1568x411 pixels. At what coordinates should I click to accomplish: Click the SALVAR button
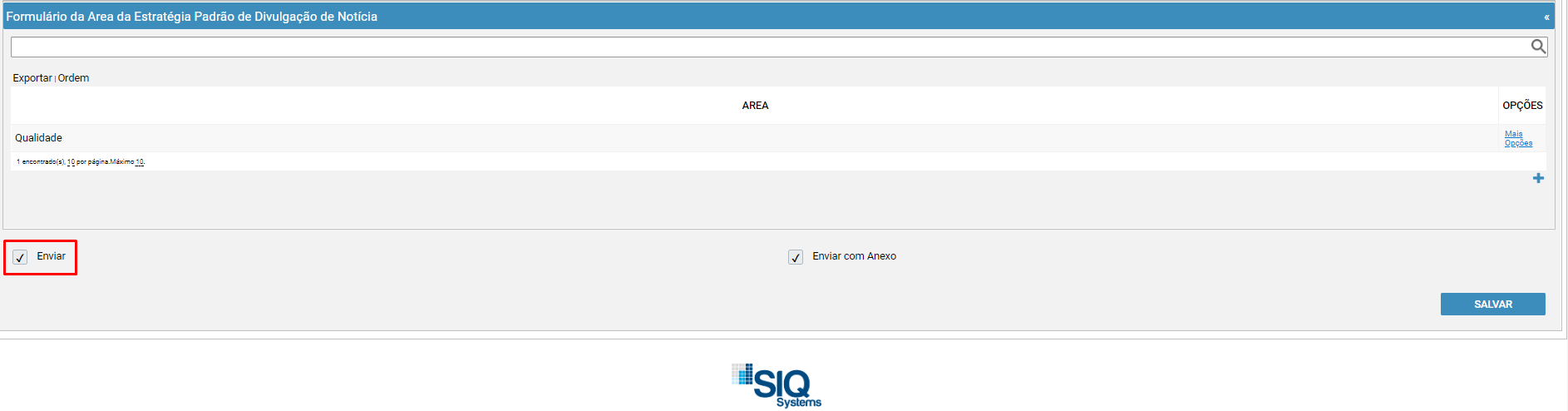pyautogui.click(x=1492, y=304)
